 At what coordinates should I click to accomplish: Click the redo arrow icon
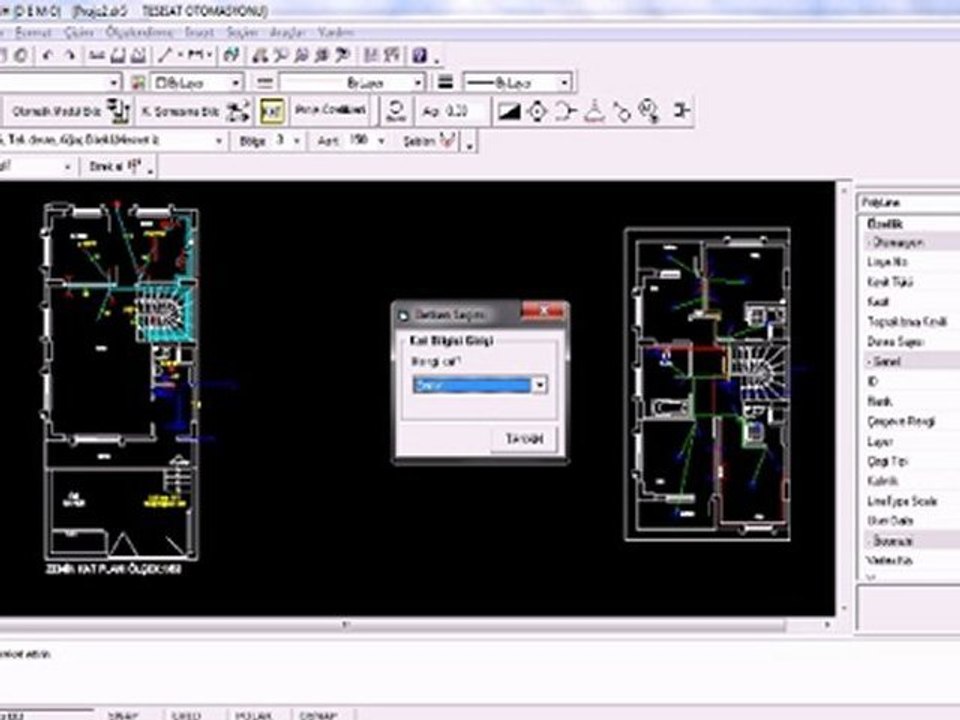point(70,56)
